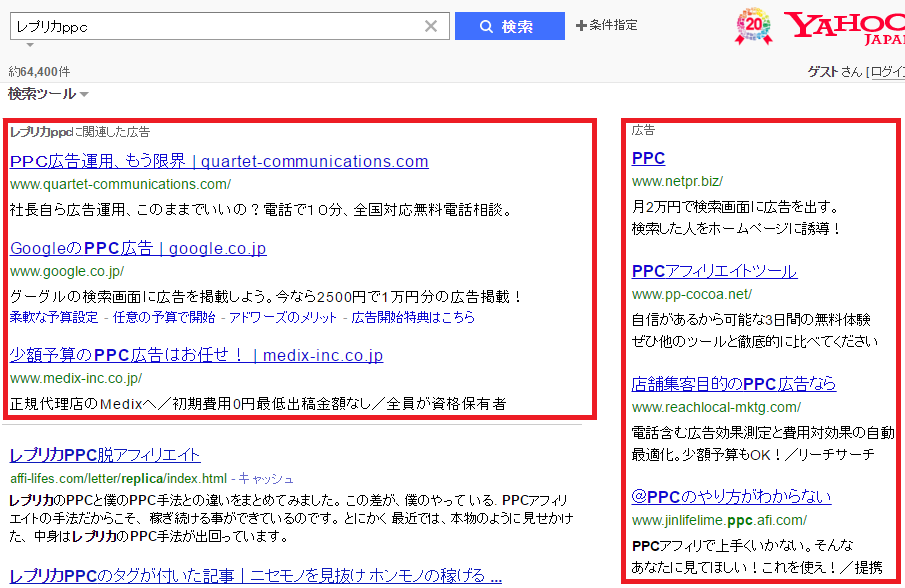Click the www.google.co.jp/ URL text
This screenshot has height=588, width=905.
pos(67,271)
